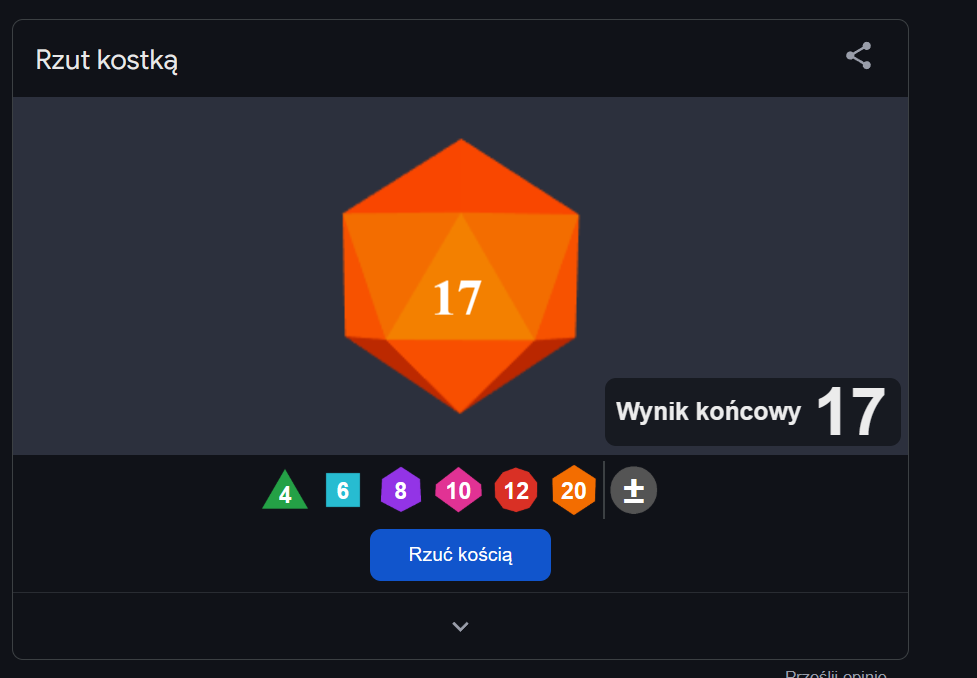Image resolution: width=977 pixels, height=678 pixels.
Task: Add an orange 20-sided die
Action: point(573,490)
